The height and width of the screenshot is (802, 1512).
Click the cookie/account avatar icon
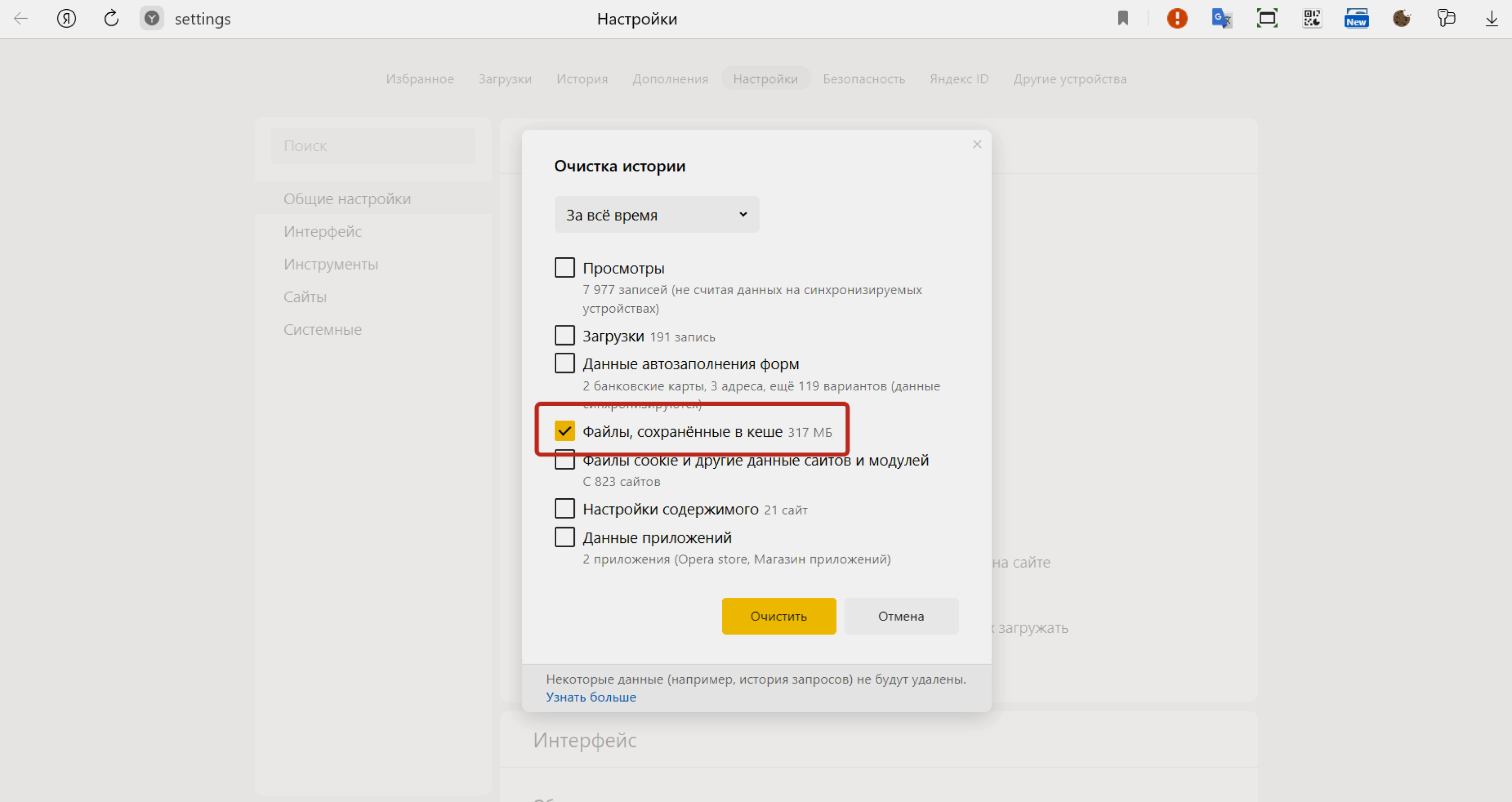(1400, 19)
